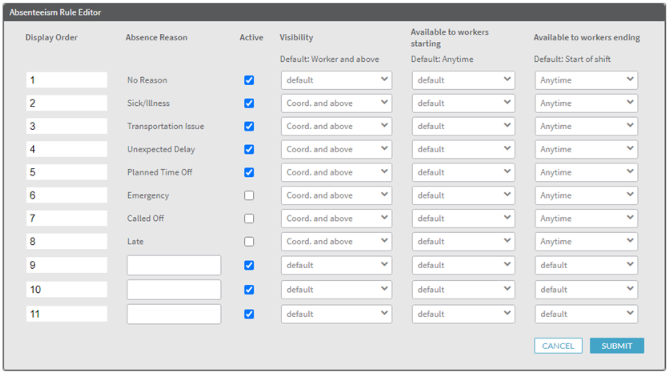The width and height of the screenshot is (669, 373).
Task: Click empty Absence Reason field in row 9
Action: coord(174,265)
